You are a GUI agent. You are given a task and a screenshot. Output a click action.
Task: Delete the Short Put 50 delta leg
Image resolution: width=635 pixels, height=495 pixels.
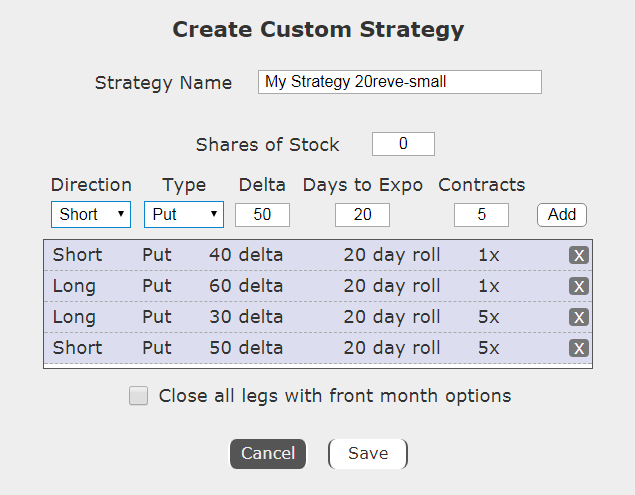[x=578, y=348]
